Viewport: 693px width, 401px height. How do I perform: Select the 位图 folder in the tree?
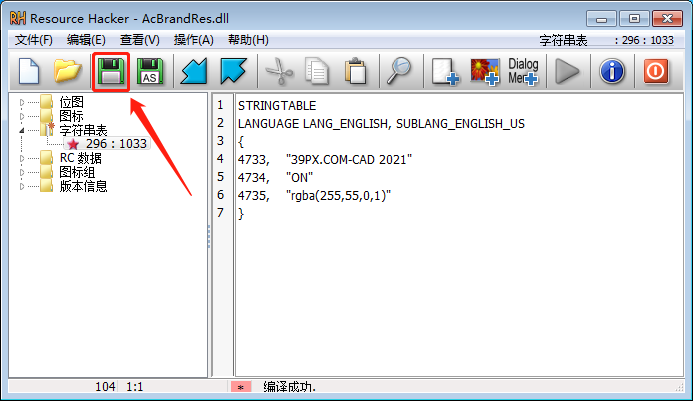click(71, 102)
